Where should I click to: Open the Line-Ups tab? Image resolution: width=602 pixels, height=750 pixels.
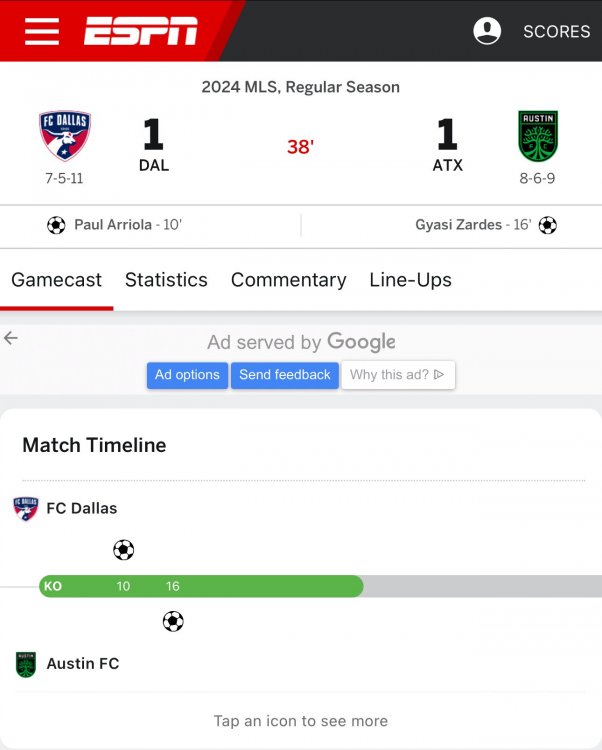(410, 280)
